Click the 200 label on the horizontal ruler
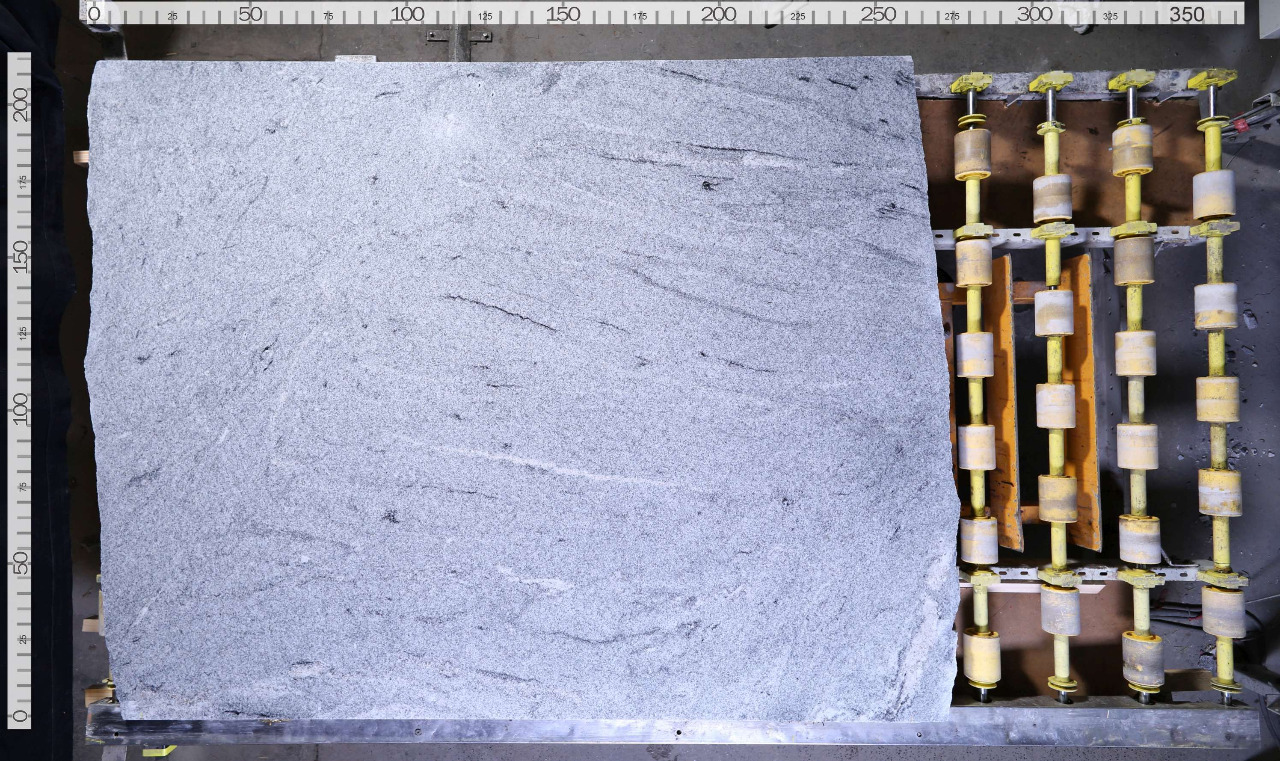1280x761 pixels. (x=719, y=14)
